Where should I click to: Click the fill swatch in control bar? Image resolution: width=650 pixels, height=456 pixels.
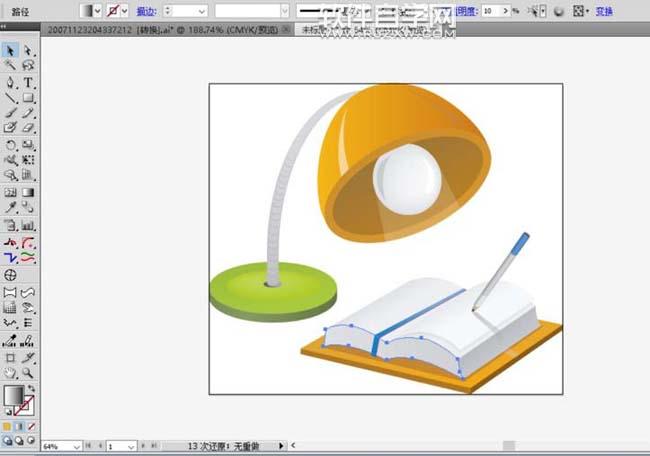[87, 11]
